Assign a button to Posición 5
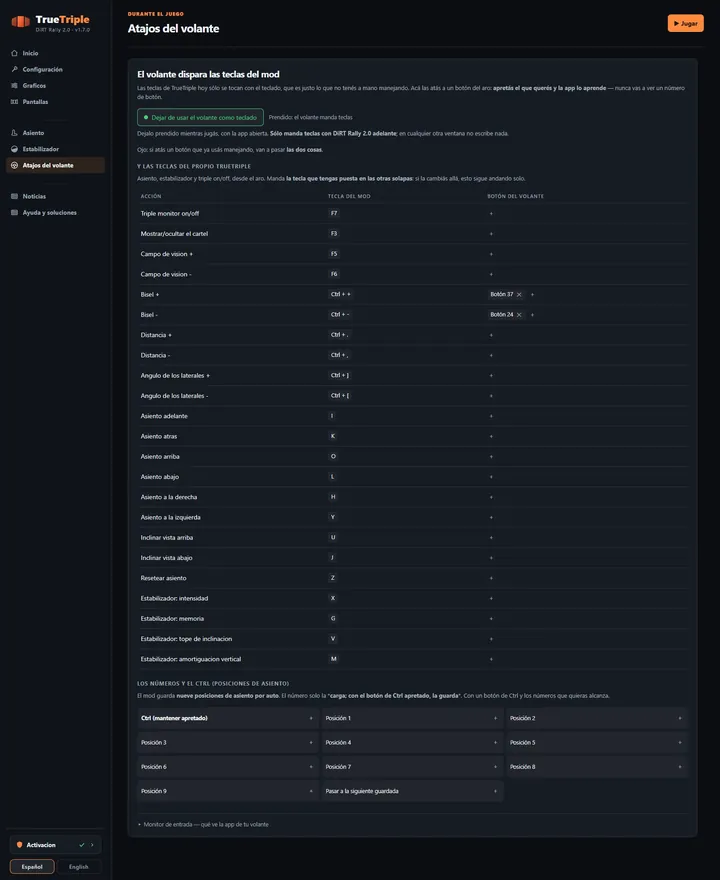This screenshot has height=880, width=720. pyautogui.click(x=680, y=742)
